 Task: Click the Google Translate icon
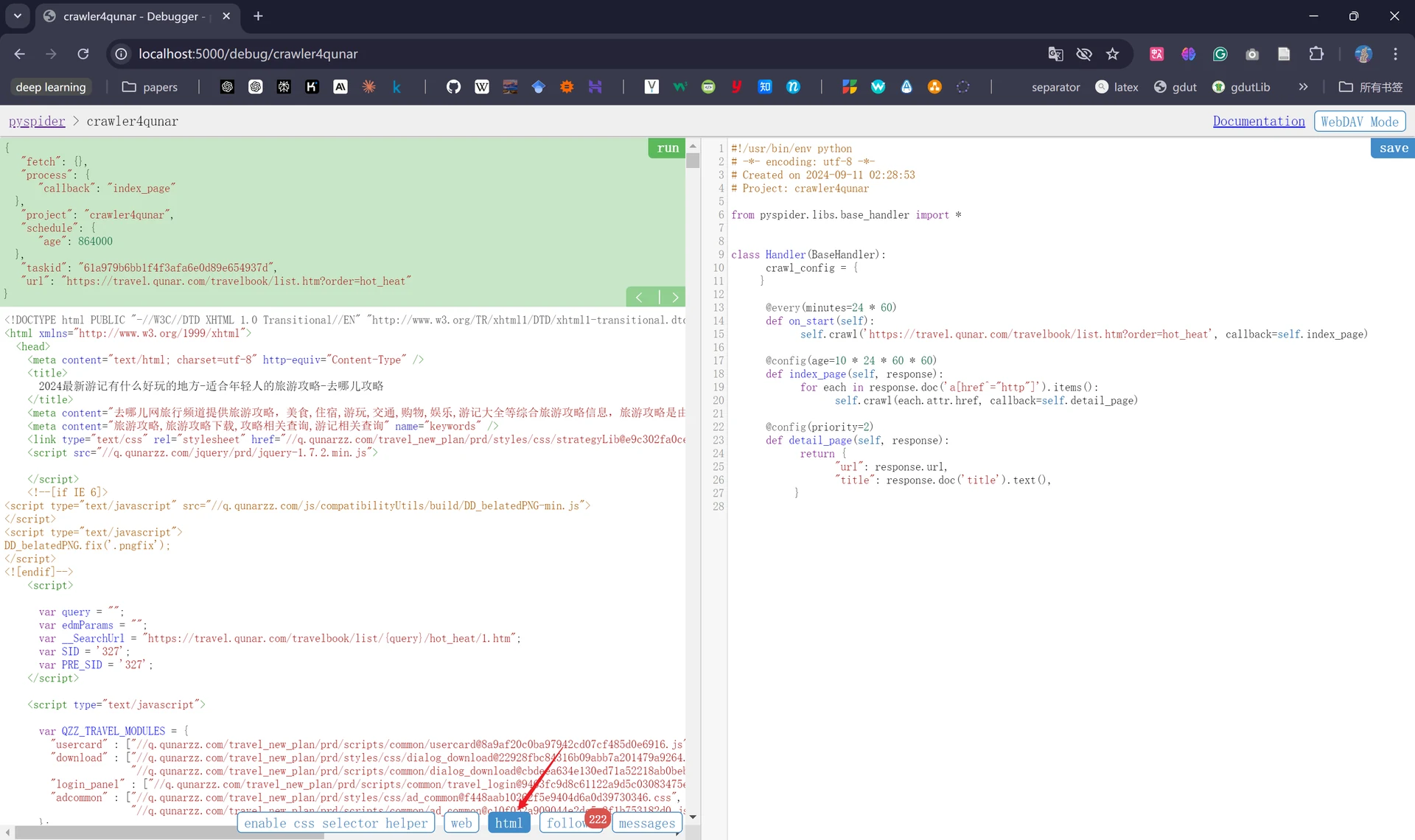[1055, 54]
